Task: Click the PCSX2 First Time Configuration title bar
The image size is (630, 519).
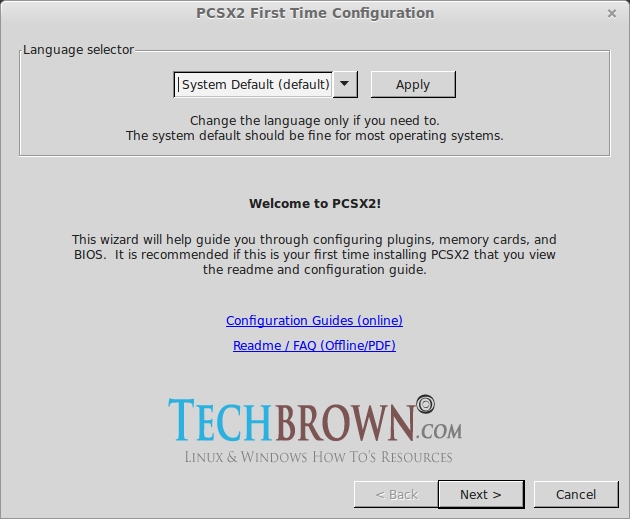Action: click(x=314, y=13)
